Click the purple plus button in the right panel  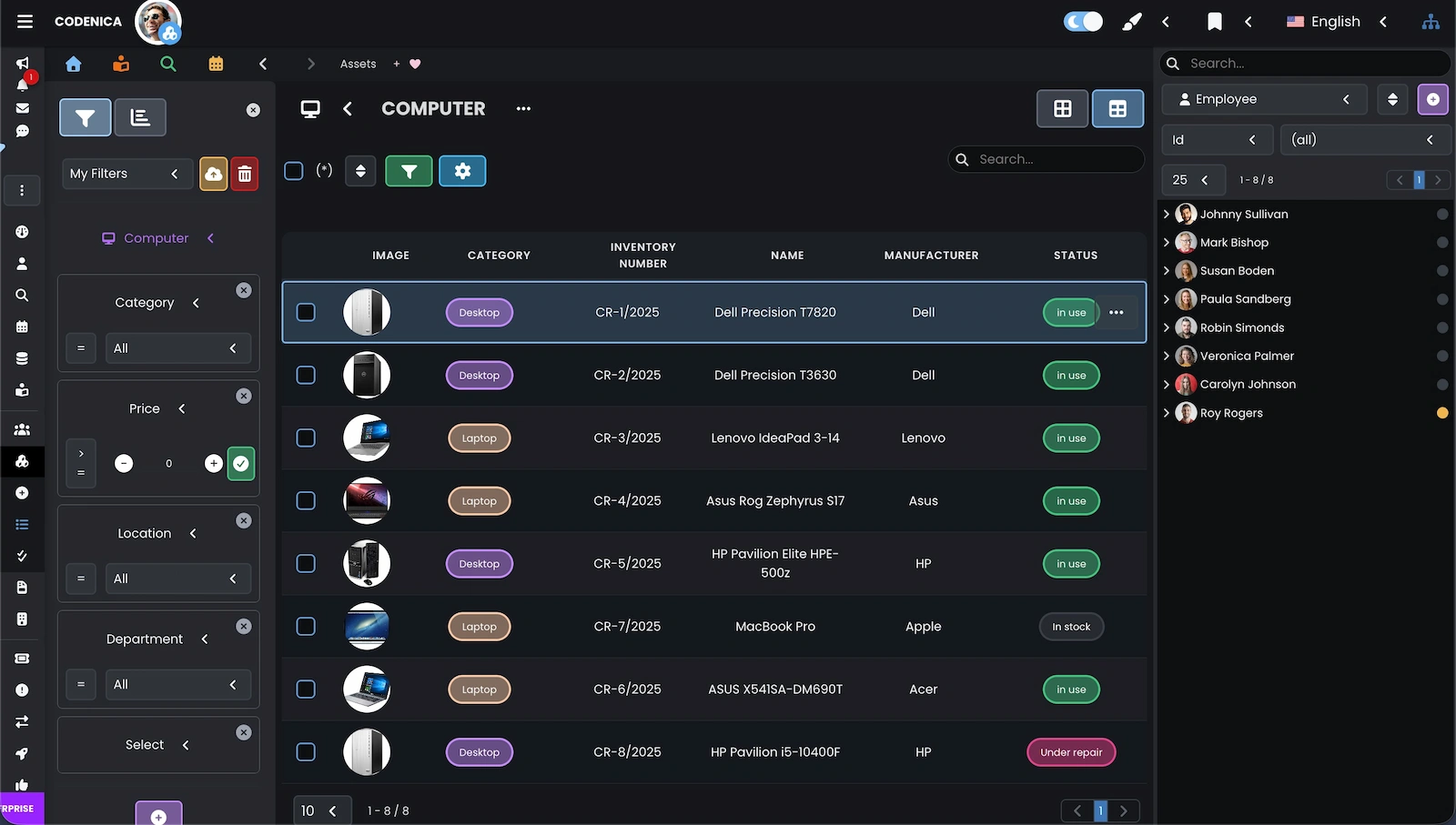click(x=1432, y=99)
